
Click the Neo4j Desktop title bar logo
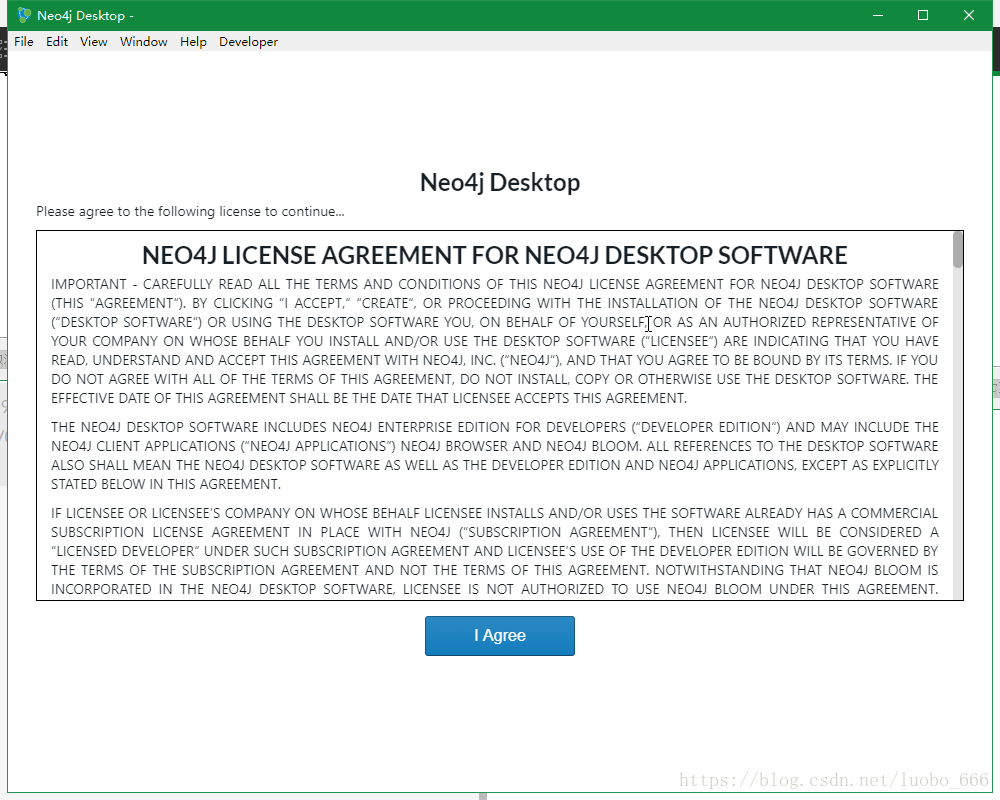(x=24, y=15)
